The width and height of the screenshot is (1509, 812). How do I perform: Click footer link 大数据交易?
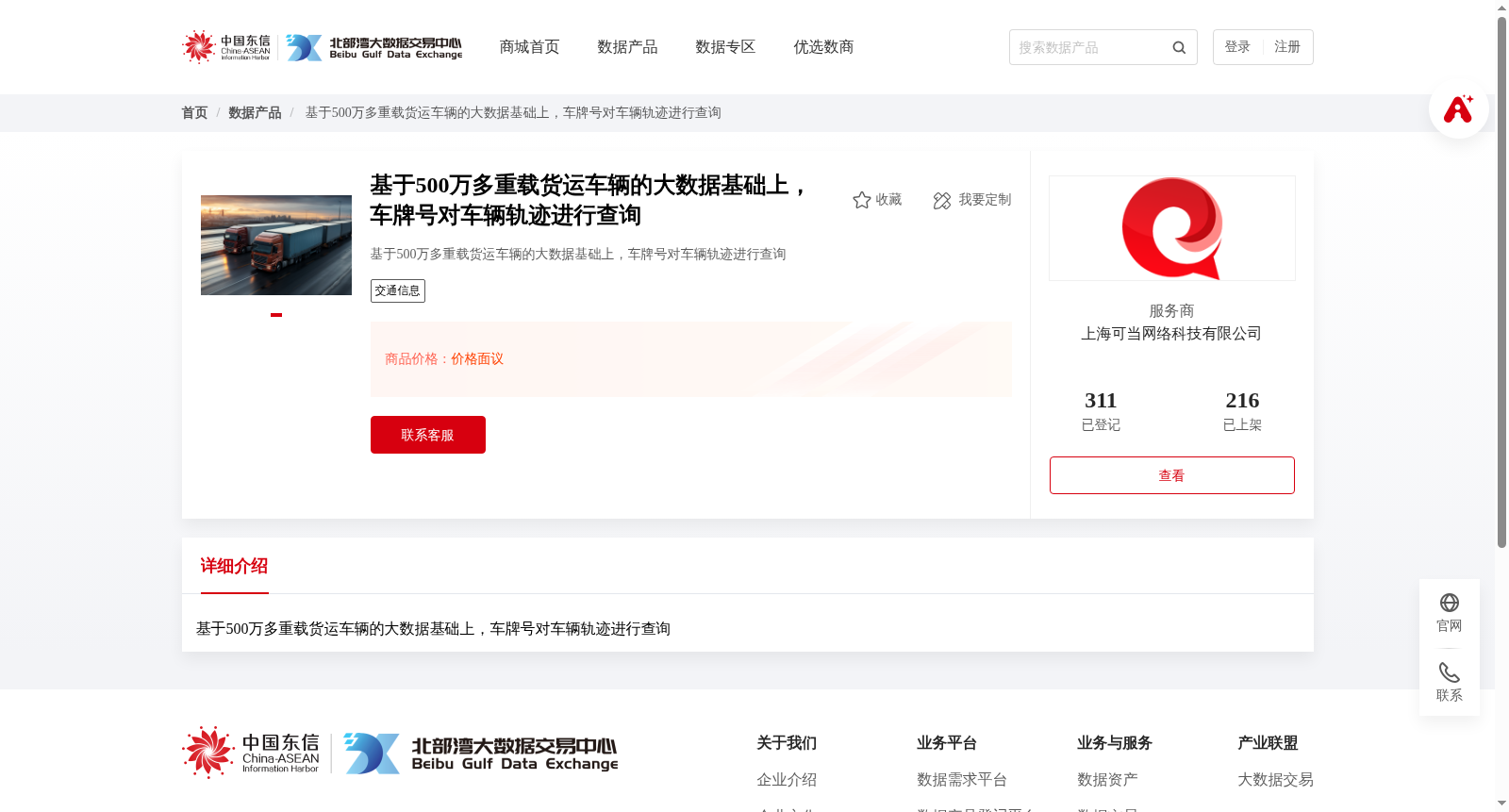(1275, 780)
